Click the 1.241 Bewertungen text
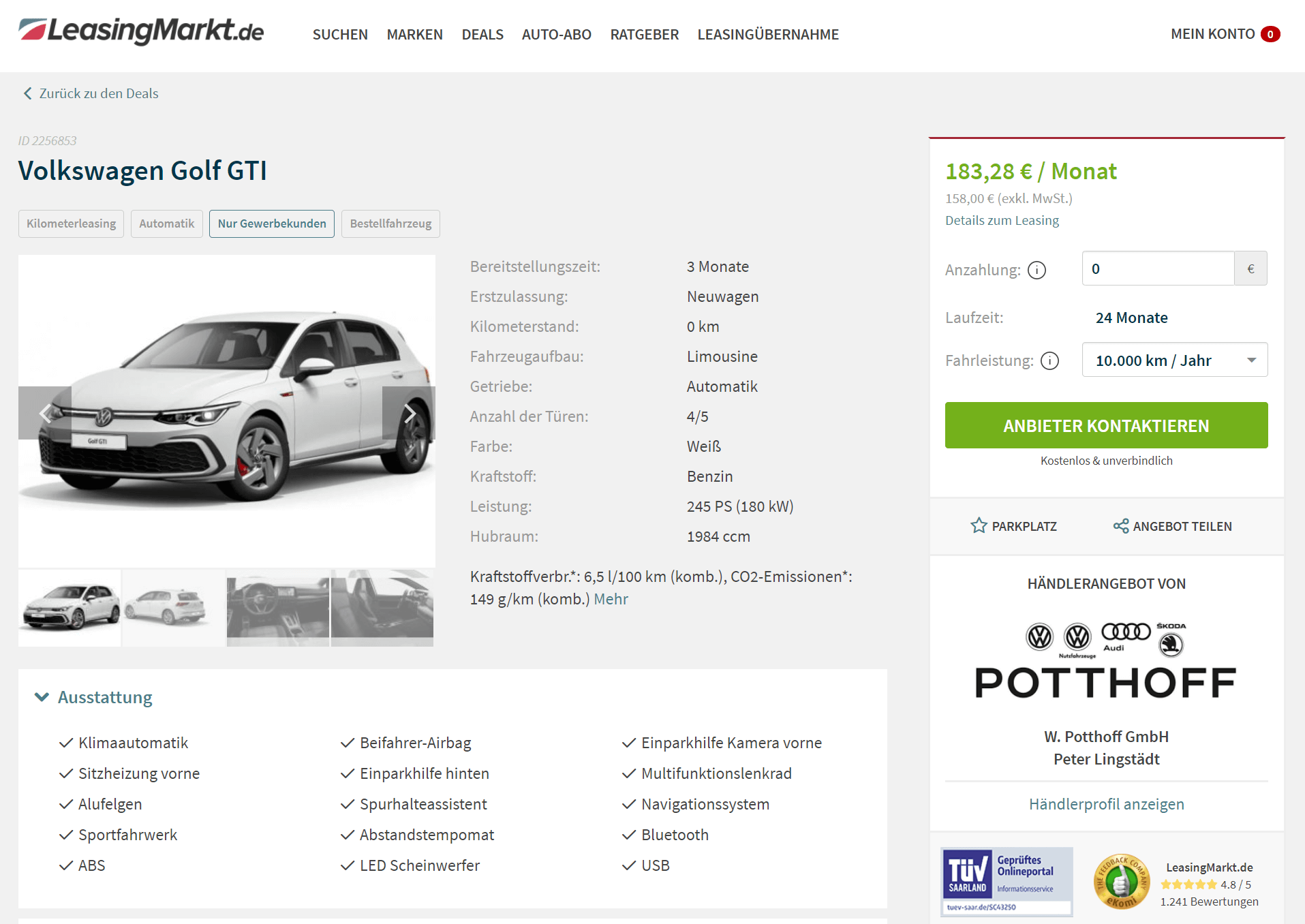1305x924 pixels. 1210,902
